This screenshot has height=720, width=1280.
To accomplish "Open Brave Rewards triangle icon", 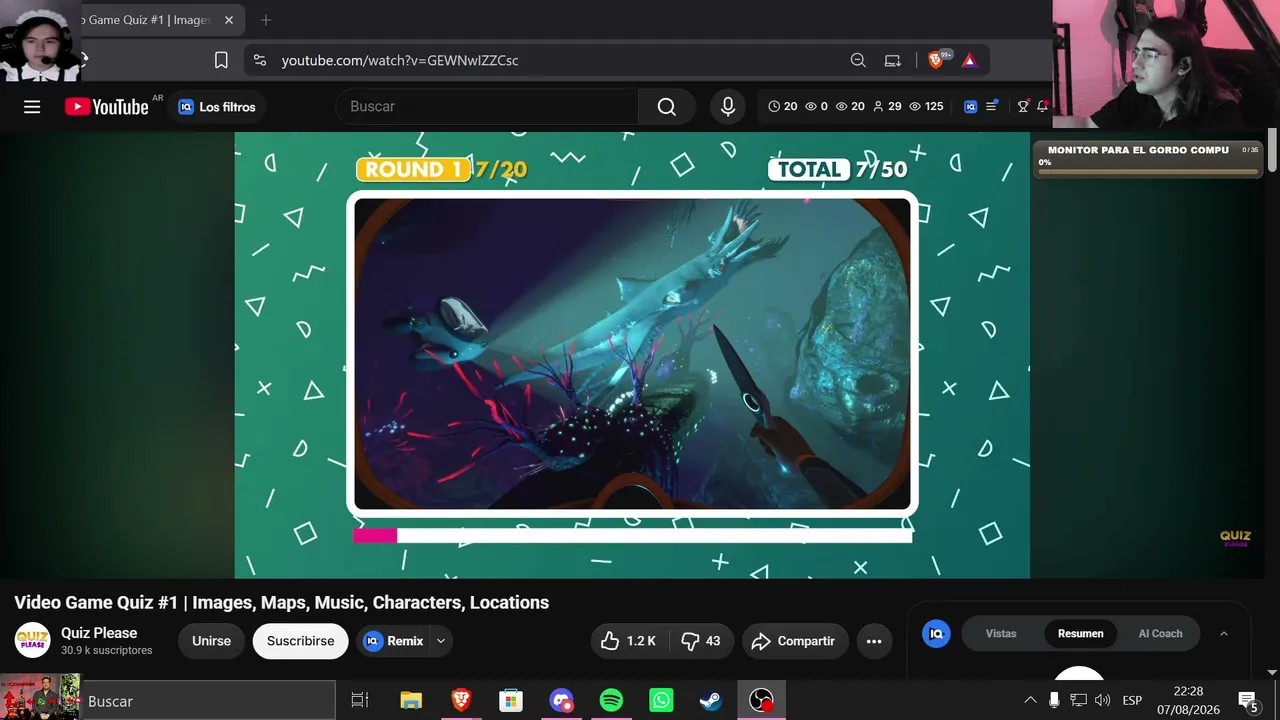I will click(969, 60).
